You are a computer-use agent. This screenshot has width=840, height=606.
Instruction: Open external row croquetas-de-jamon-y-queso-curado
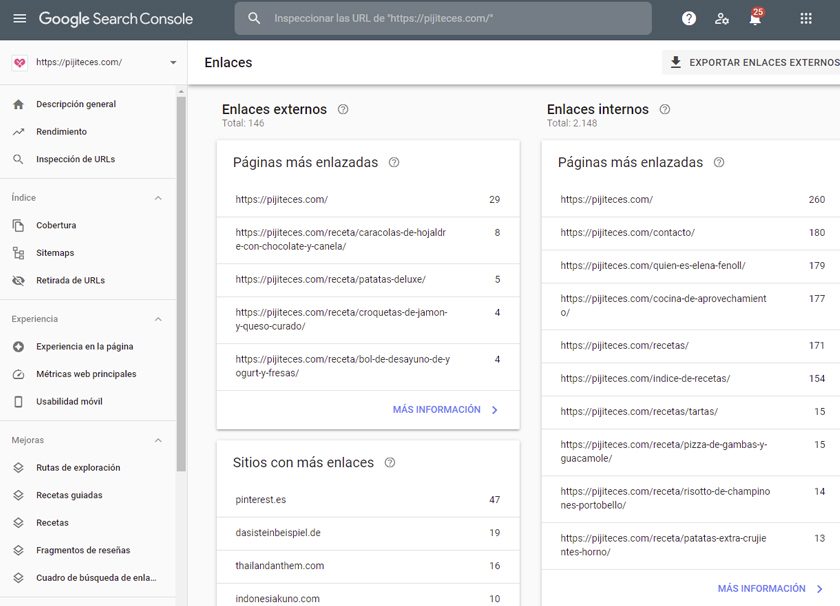pyautogui.click(x=368, y=320)
